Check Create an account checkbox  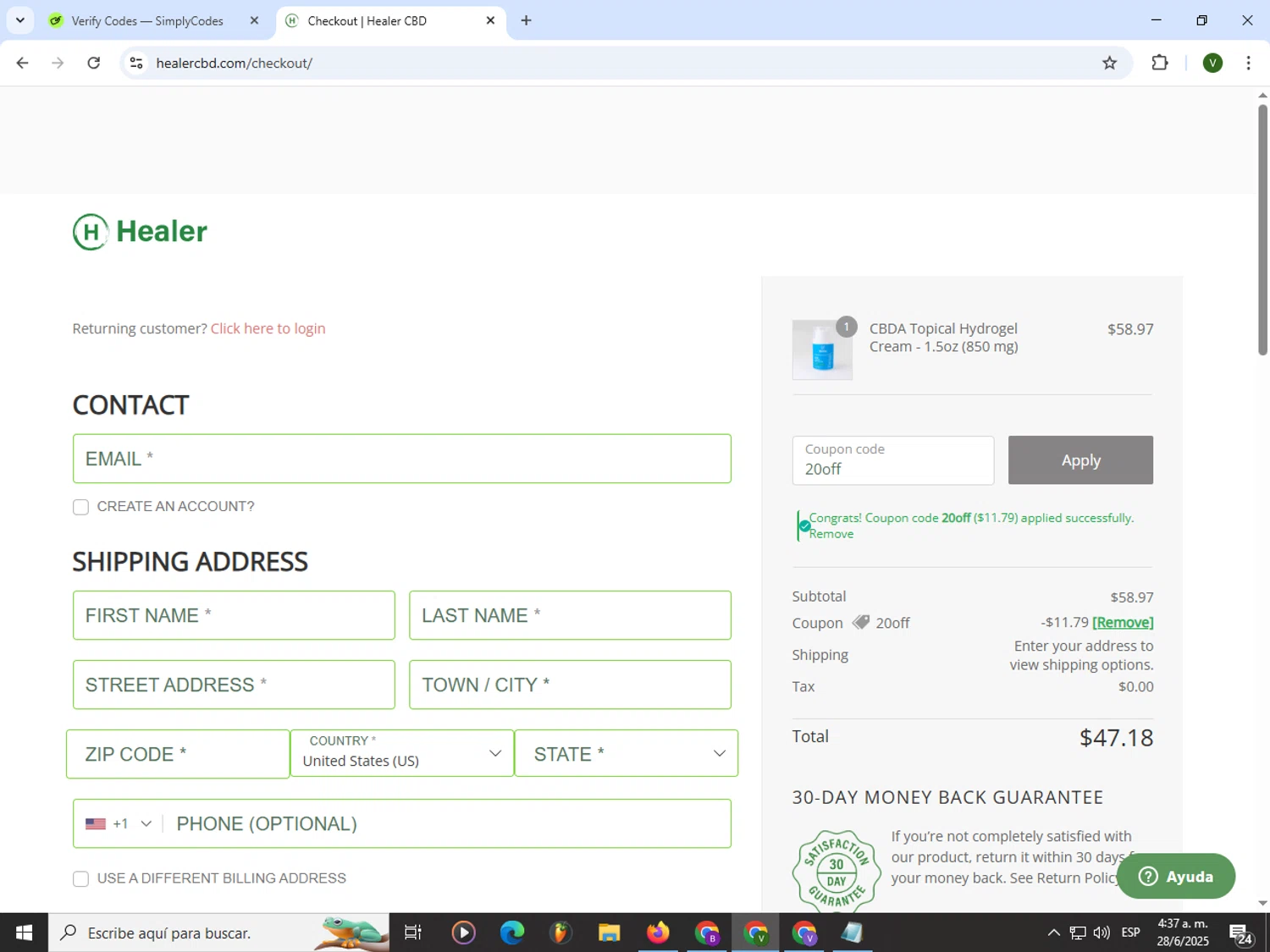(80, 507)
